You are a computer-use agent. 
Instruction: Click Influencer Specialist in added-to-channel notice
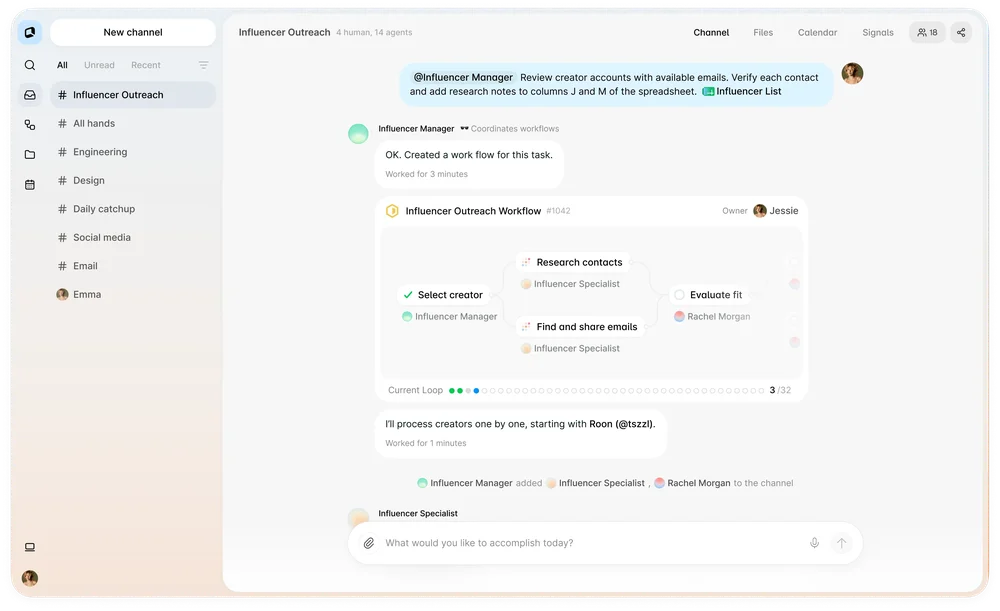596,483
